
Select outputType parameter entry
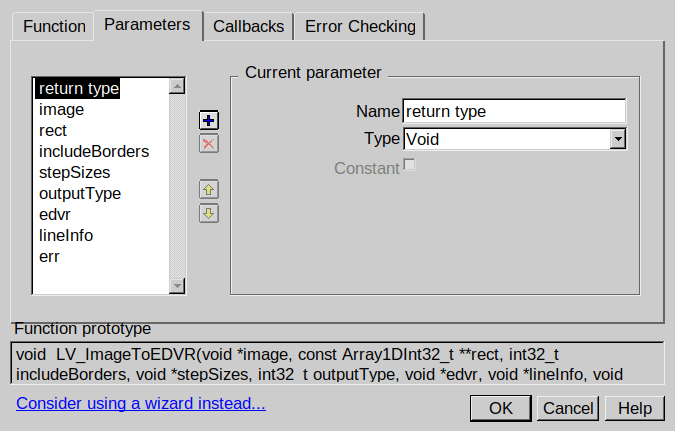tap(80, 194)
